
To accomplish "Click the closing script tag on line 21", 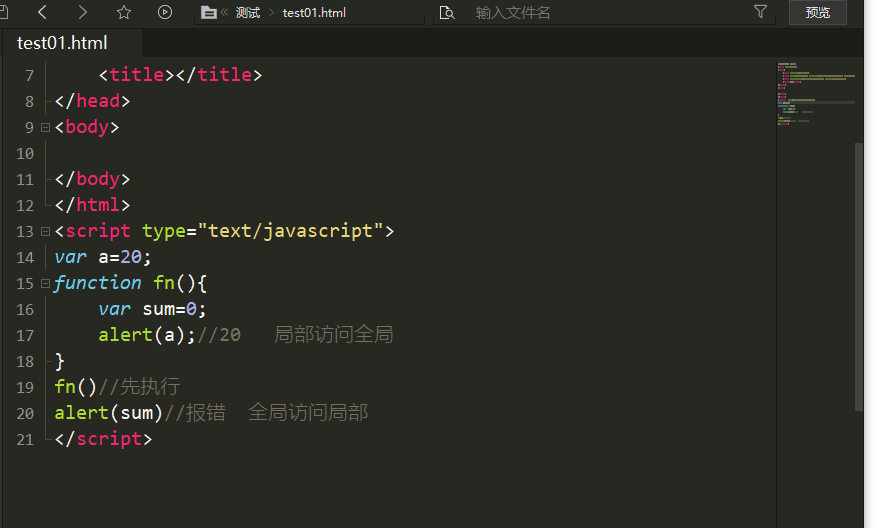I will [103, 439].
